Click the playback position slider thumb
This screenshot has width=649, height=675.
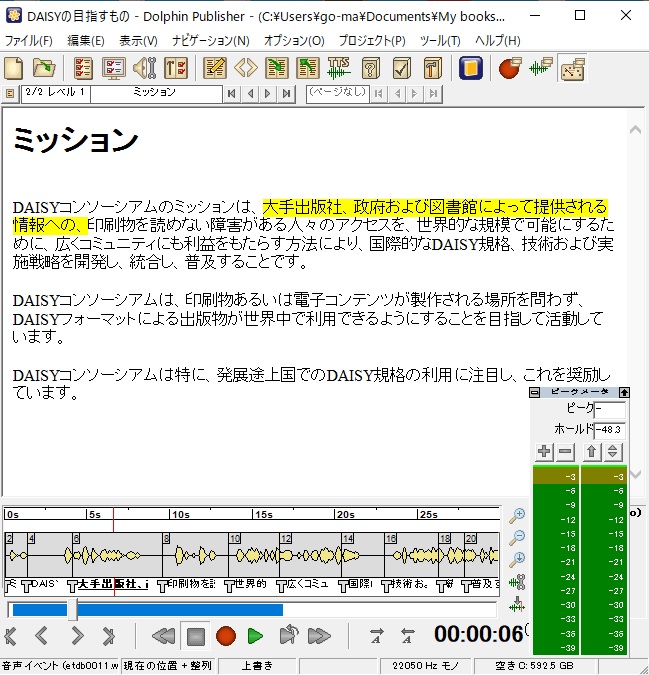pos(72,609)
